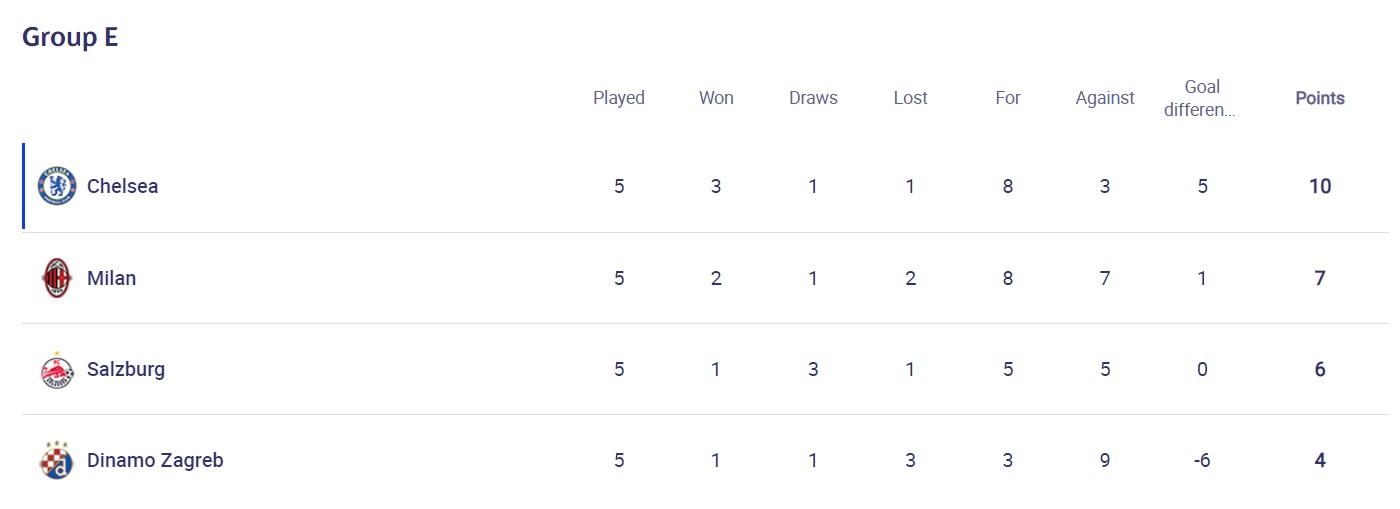This screenshot has height=509, width=1400.
Task: Click the AC Milan club crest
Action: tap(57, 278)
